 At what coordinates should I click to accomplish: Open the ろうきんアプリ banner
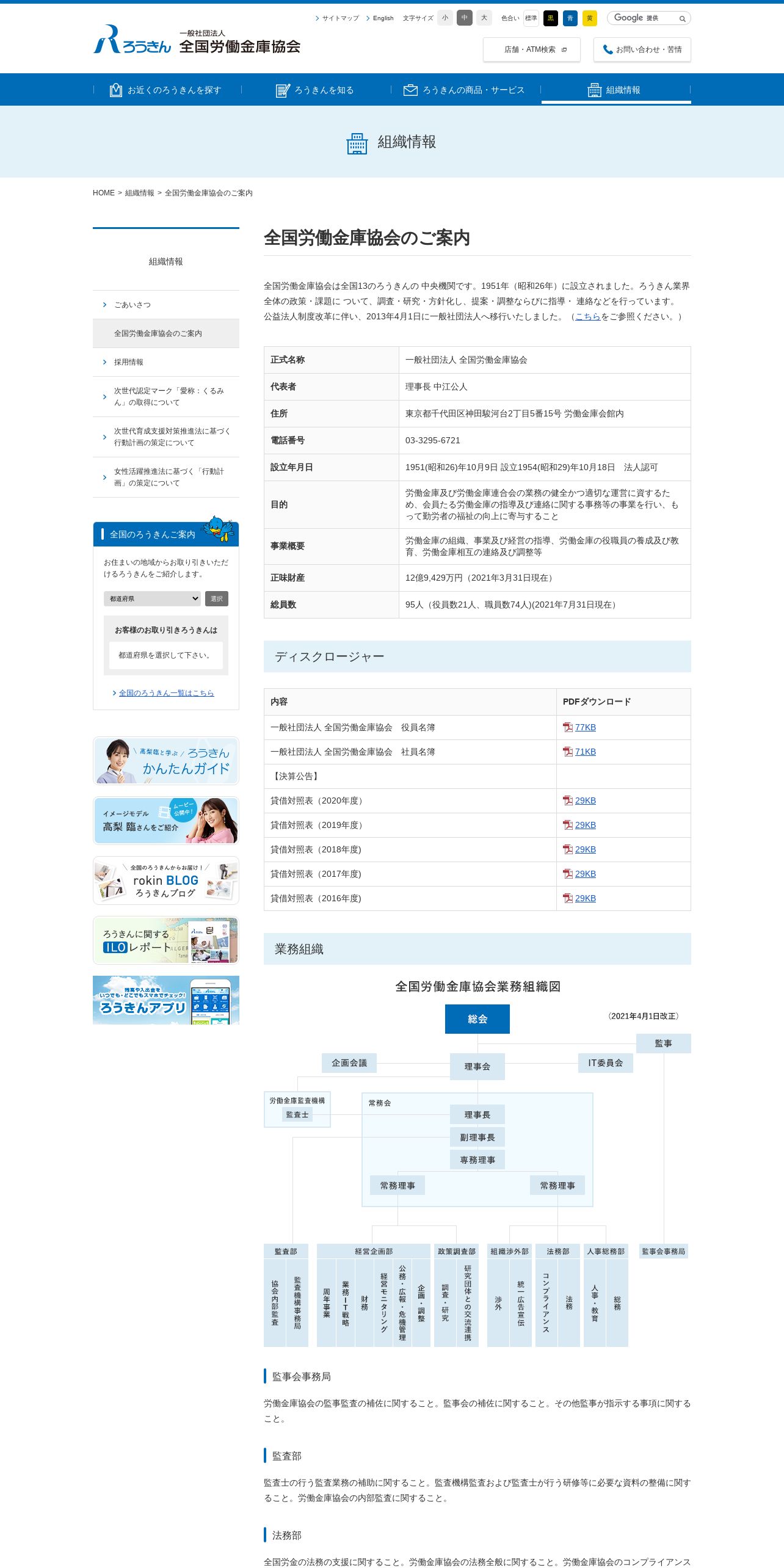click(x=166, y=1000)
